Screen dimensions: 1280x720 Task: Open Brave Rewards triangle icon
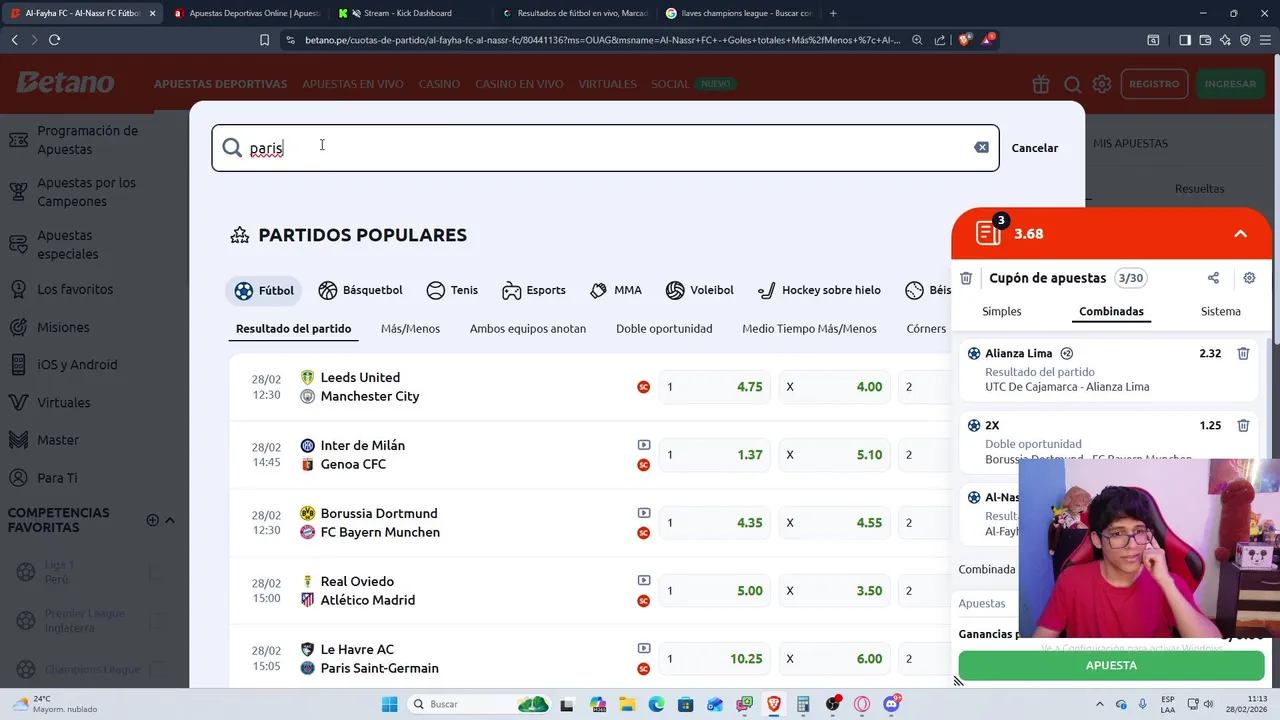coord(989,40)
